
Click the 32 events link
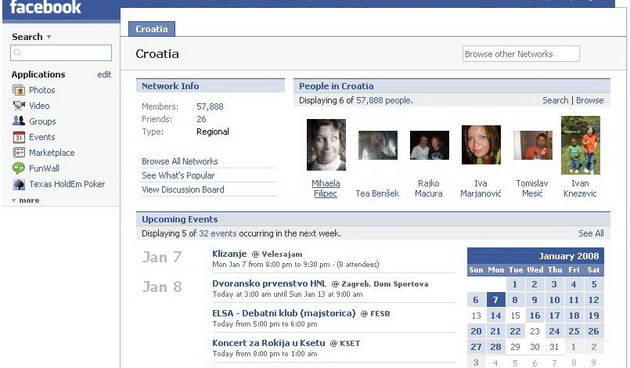[217, 233]
